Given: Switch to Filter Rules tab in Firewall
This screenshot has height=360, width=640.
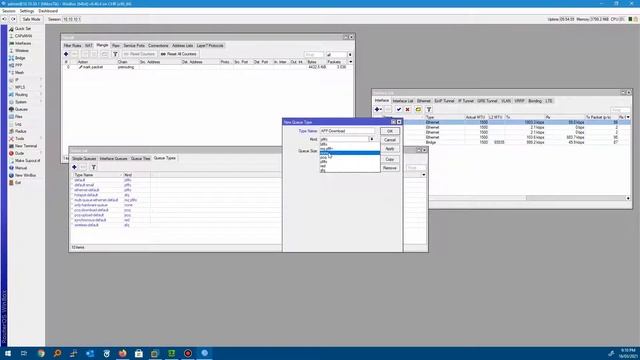Looking at the screenshot, I should tap(73, 46).
